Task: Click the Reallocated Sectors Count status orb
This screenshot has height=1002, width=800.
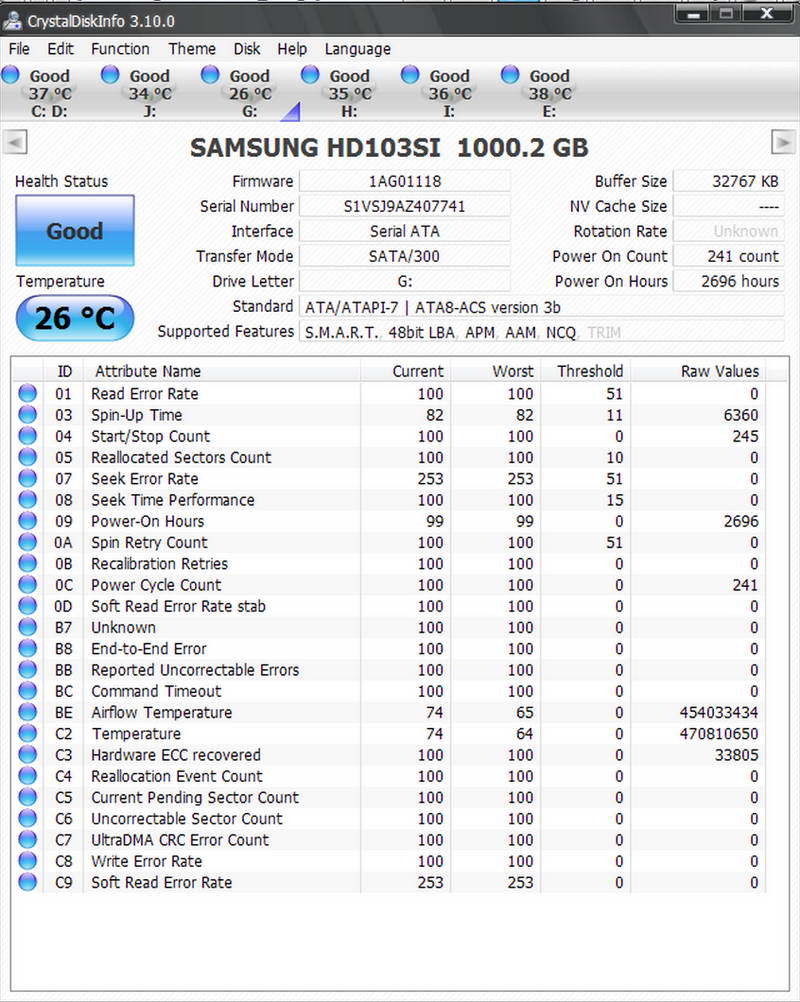Action: pyautogui.click(x=27, y=457)
